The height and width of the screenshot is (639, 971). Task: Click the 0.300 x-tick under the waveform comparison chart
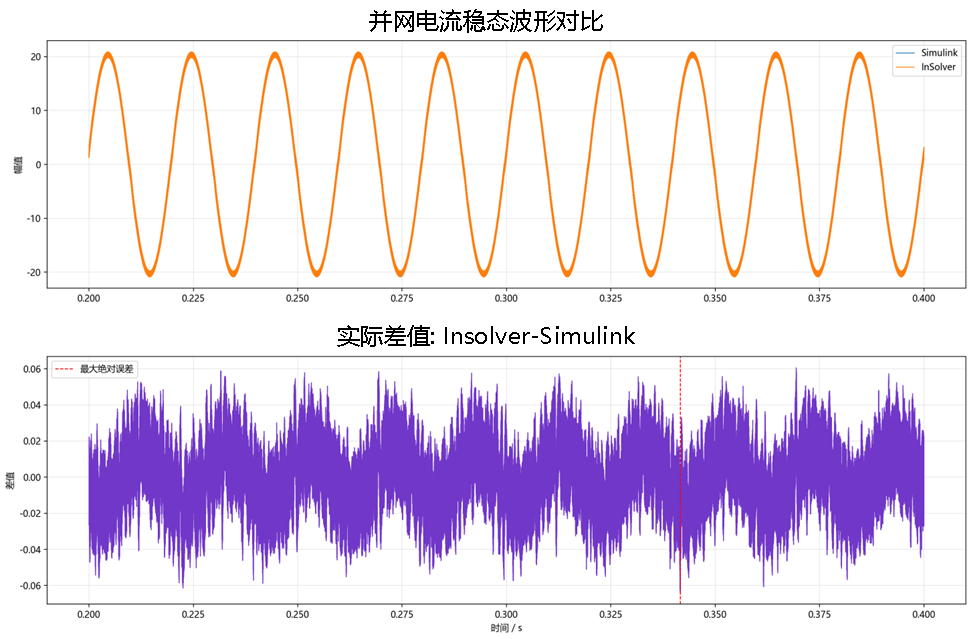(x=506, y=298)
